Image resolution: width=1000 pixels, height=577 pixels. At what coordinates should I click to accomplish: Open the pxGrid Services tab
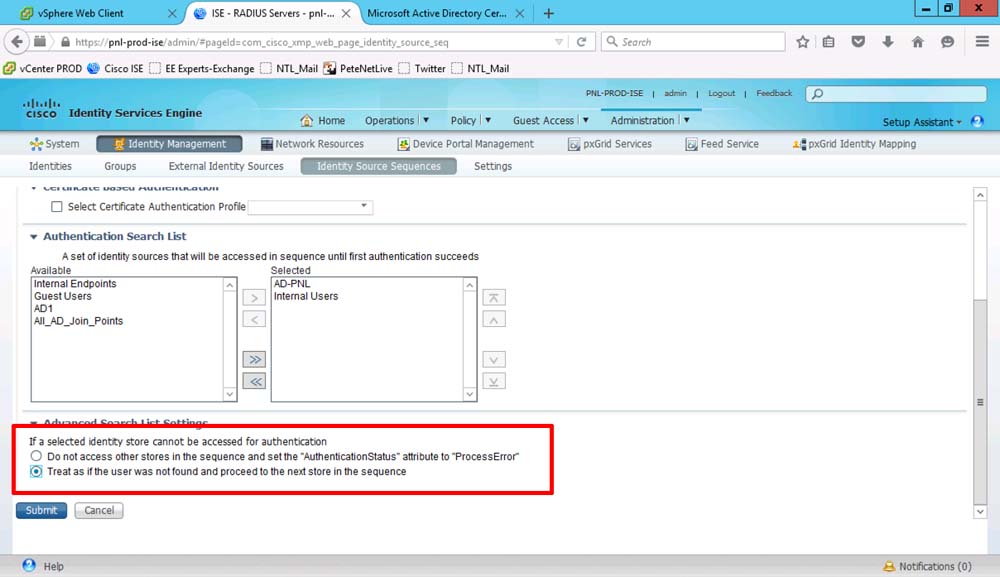610,144
